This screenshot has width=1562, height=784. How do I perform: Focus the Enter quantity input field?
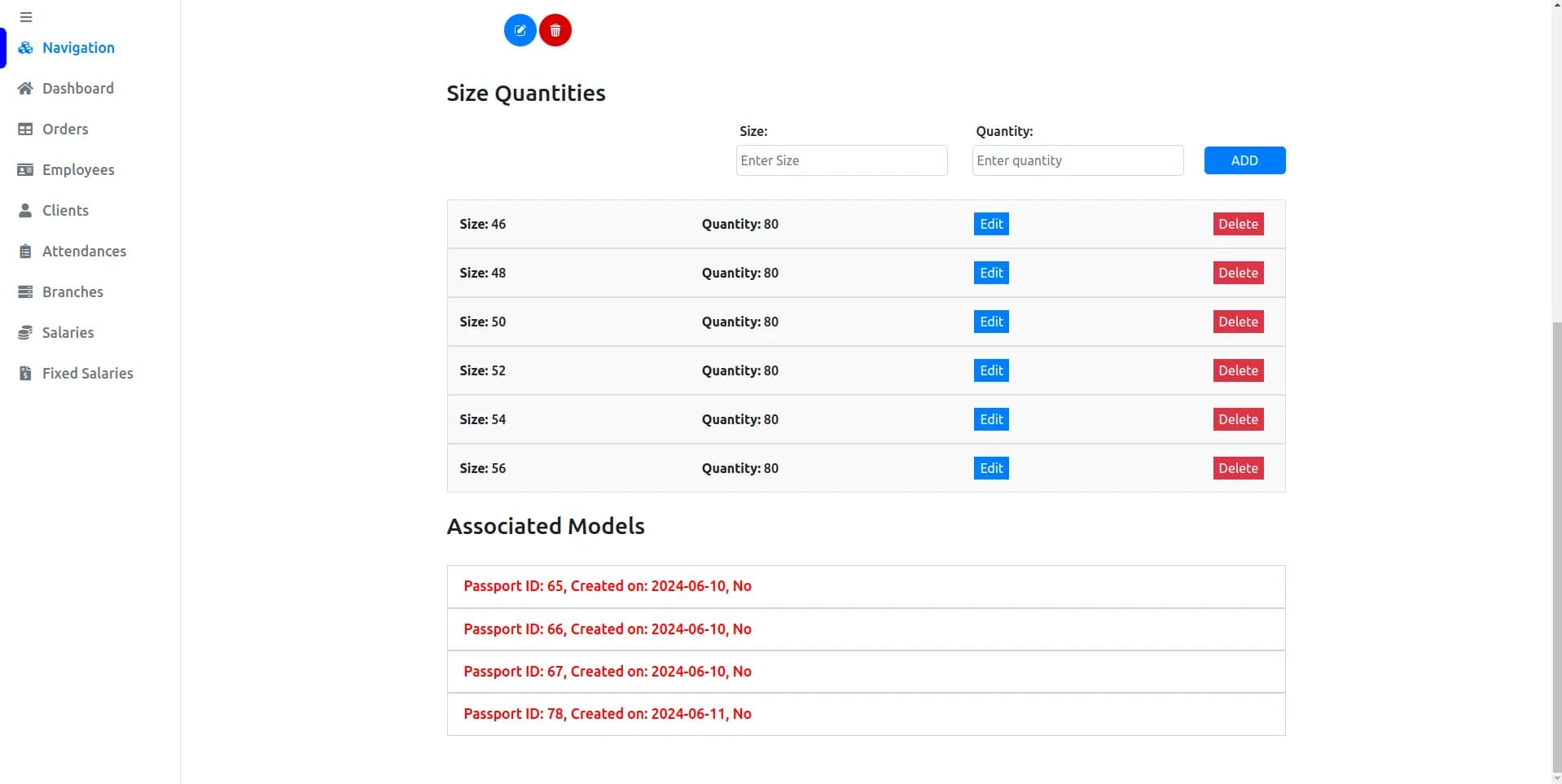tap(1077, 160)
